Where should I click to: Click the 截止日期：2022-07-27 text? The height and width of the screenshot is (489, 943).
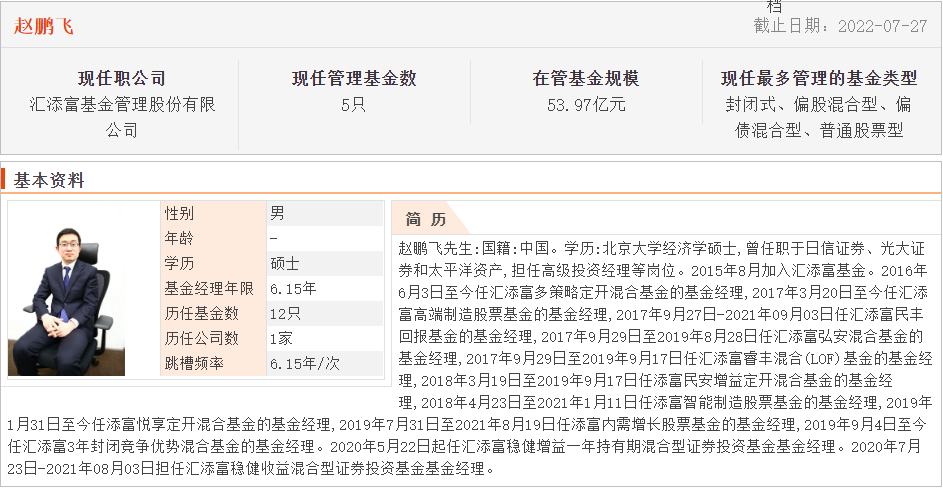840,26
